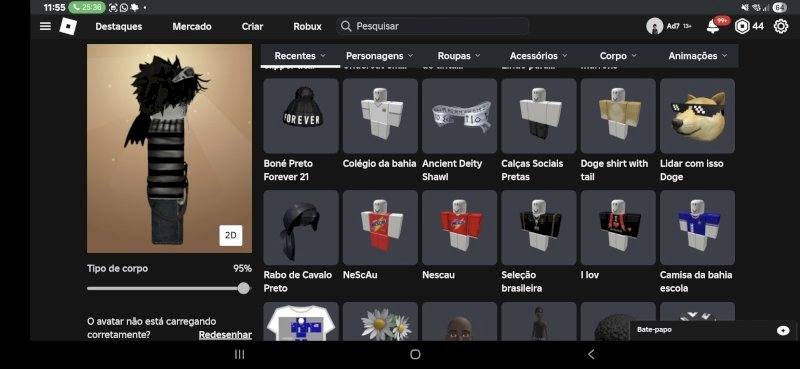The height and width of the screenshot is (369, 800).
Task: Open the settings gear
Action: (781, 26)
